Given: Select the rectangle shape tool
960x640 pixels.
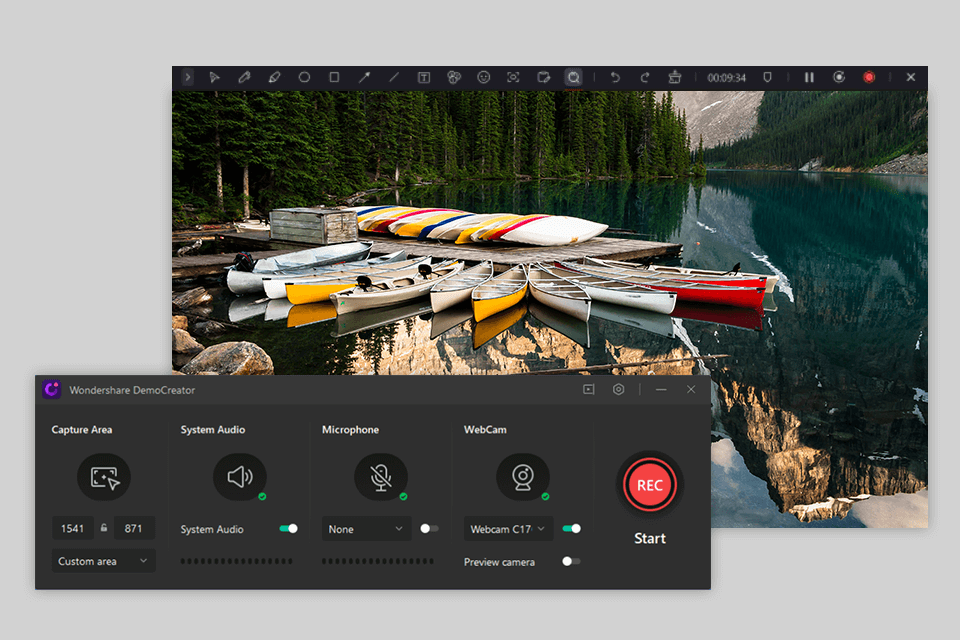Looking at the screenshot, I should pos(334,78).
